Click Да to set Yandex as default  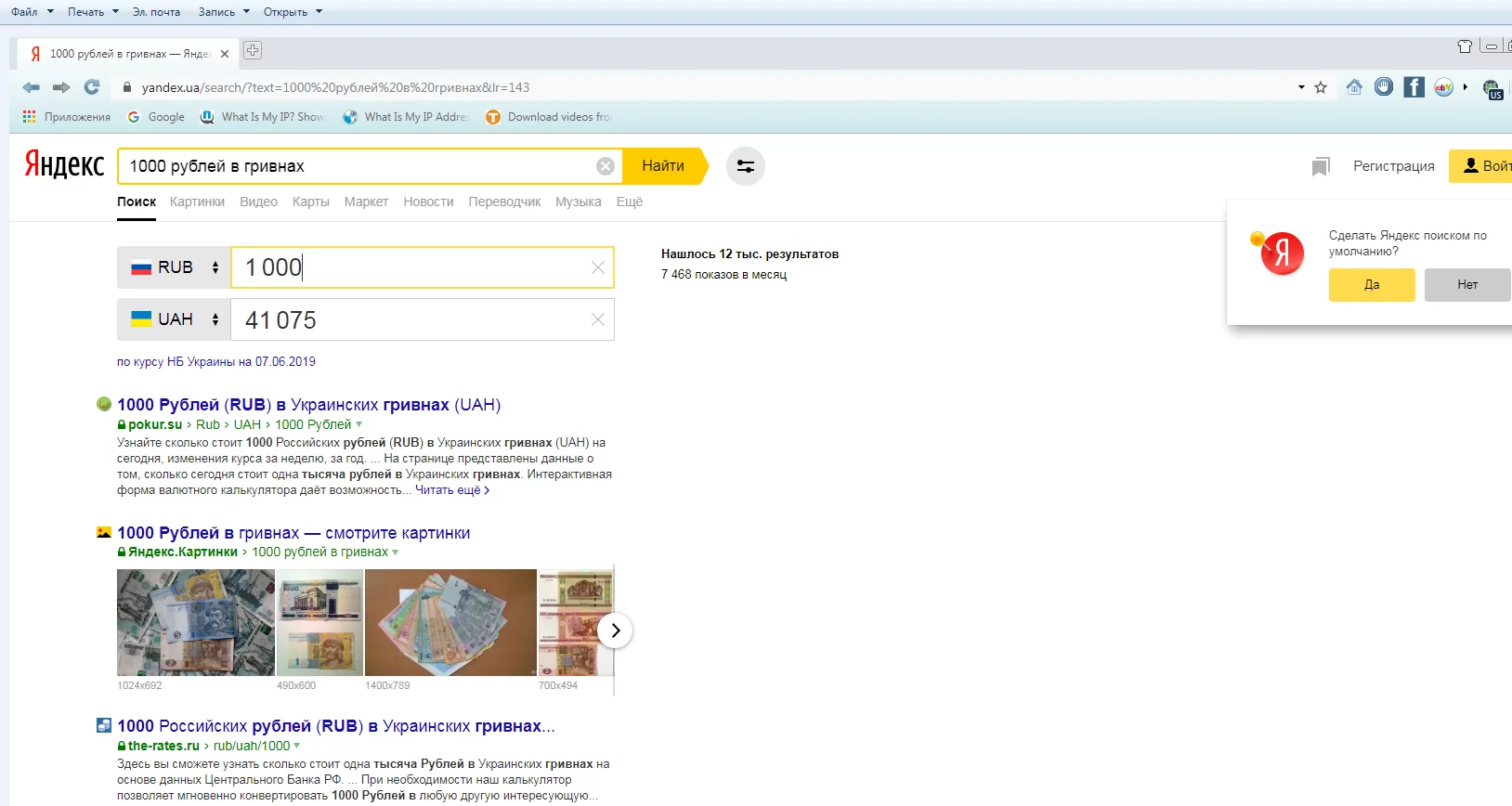[x=1371, y=285]
